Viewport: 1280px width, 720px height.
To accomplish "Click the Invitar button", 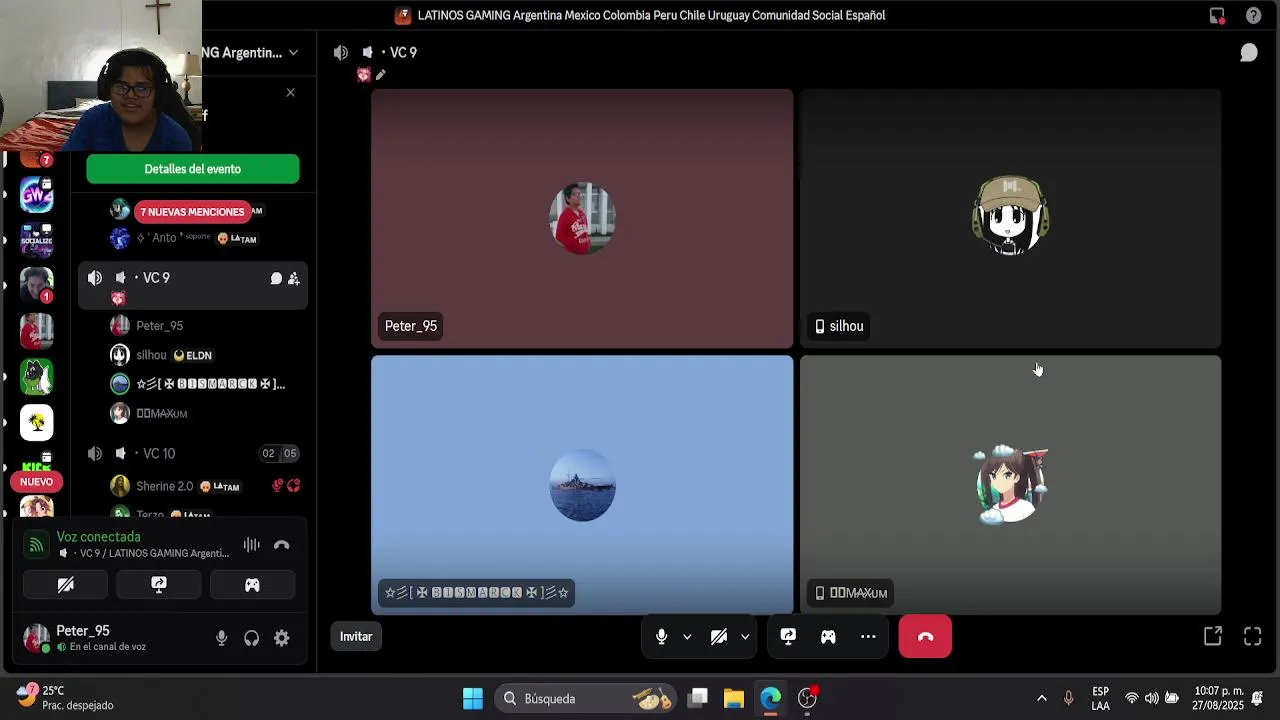I will [356, 637].
